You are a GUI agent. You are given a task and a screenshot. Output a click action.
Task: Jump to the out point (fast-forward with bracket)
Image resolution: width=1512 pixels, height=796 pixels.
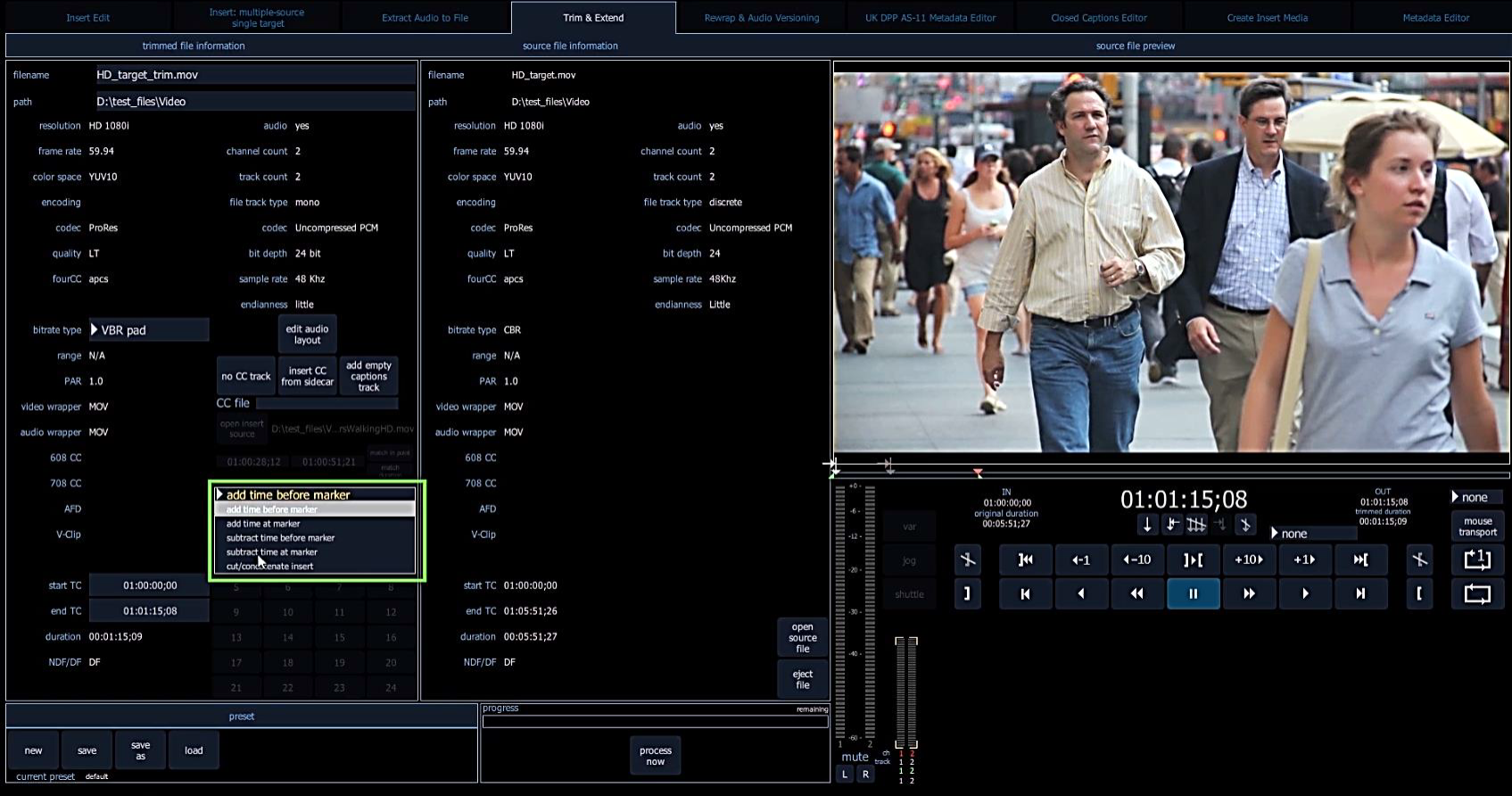(x=1360, y=560)
